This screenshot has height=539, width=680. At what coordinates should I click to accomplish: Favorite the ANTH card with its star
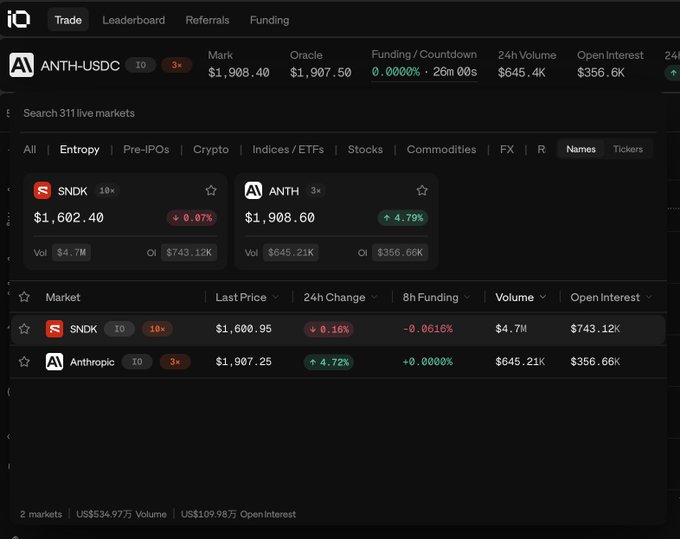422,190
